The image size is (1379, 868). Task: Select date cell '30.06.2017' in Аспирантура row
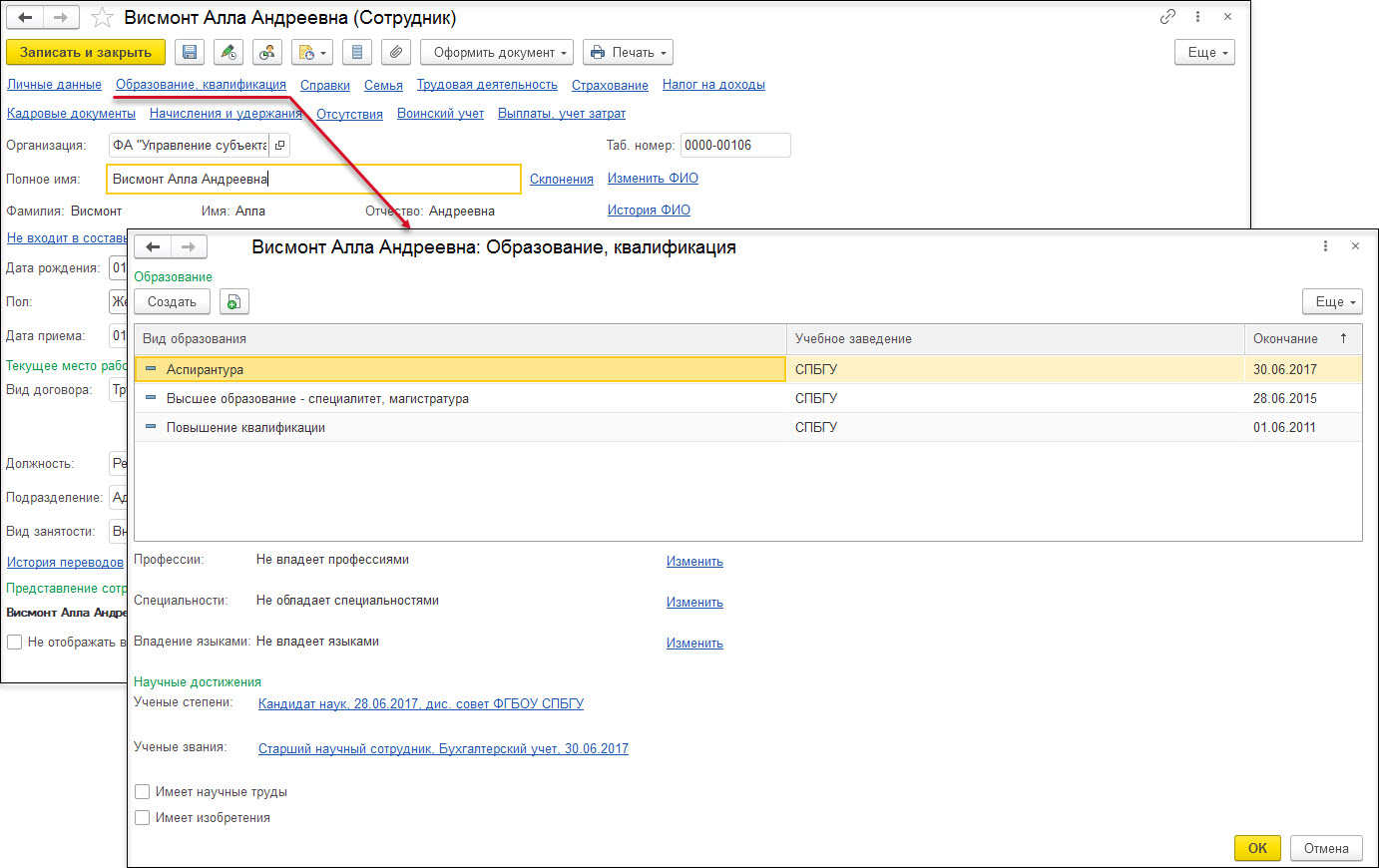click(x=1303, y=369)
